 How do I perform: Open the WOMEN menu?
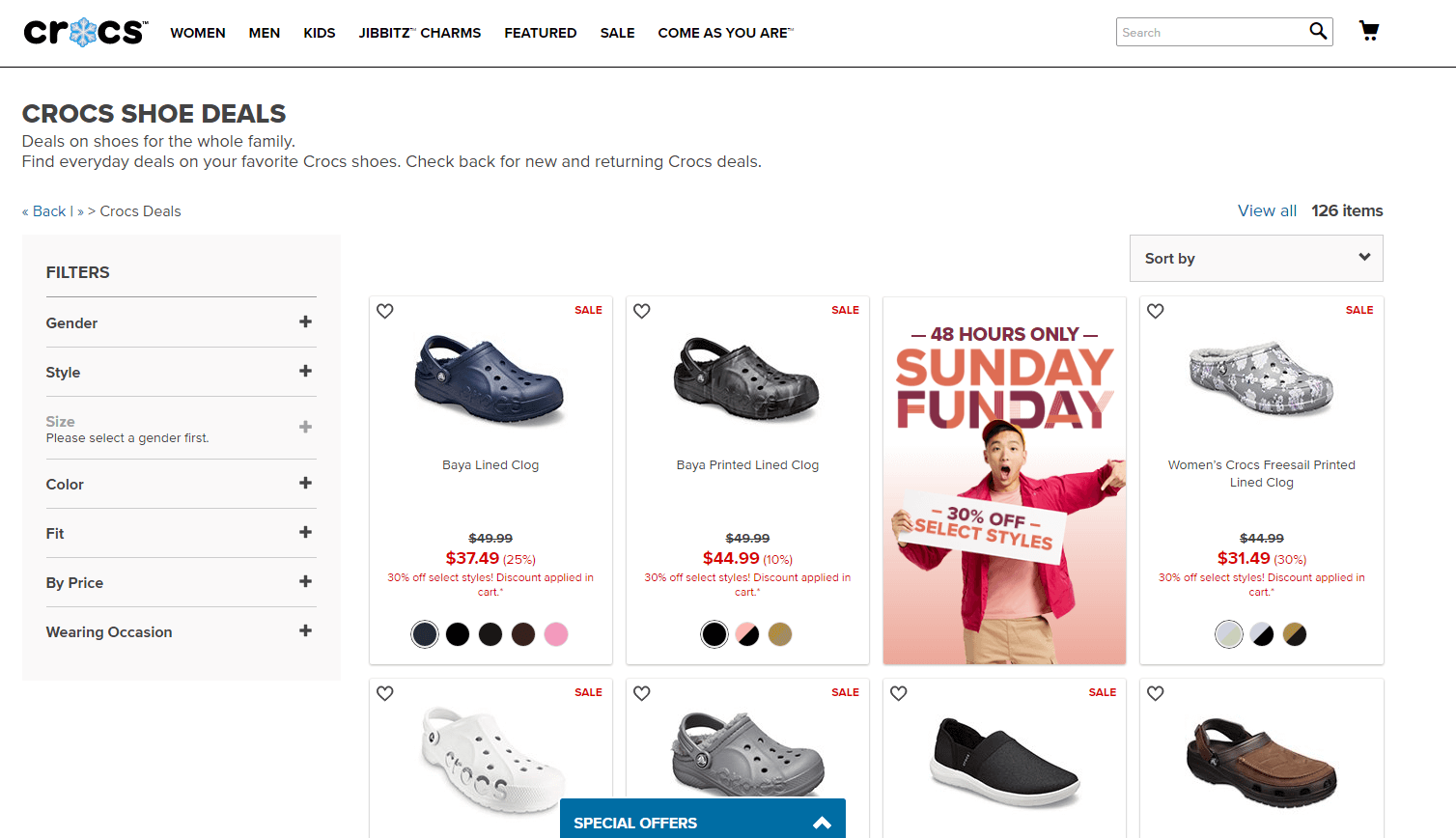[x=198, y=33]
